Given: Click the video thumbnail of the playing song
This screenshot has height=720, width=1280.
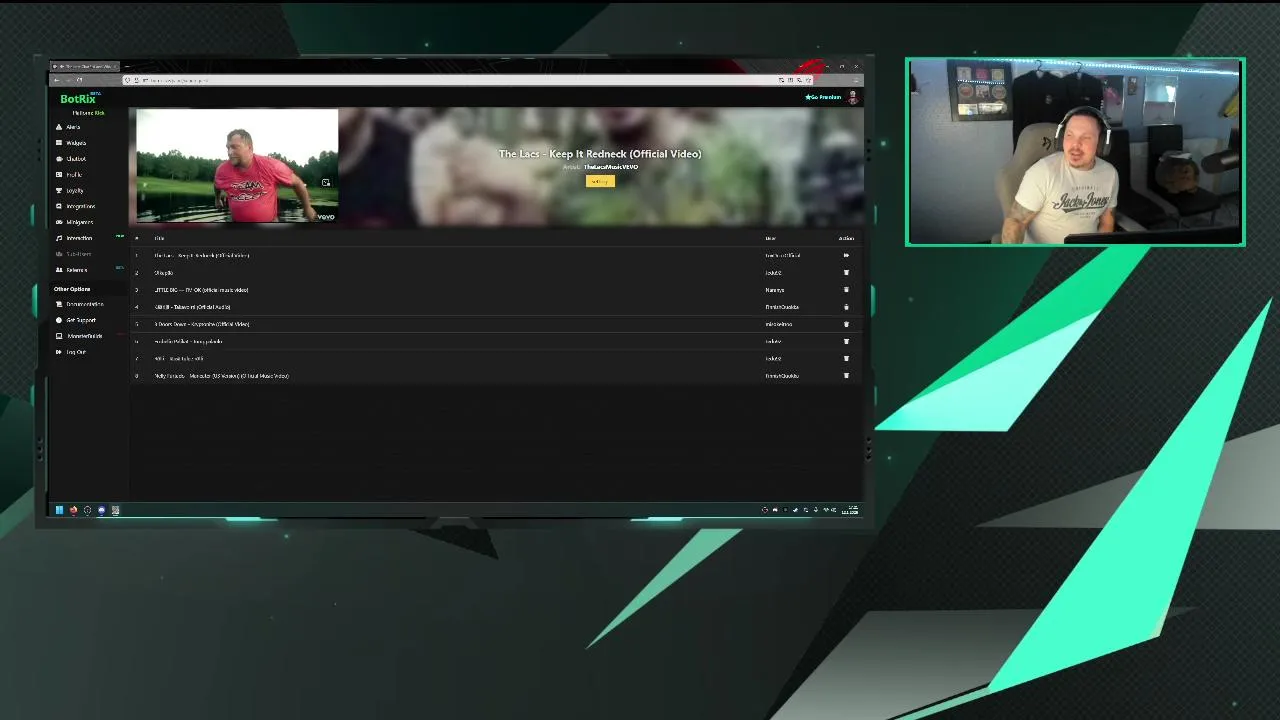Looking at the screenshot, I should point(237,165).
